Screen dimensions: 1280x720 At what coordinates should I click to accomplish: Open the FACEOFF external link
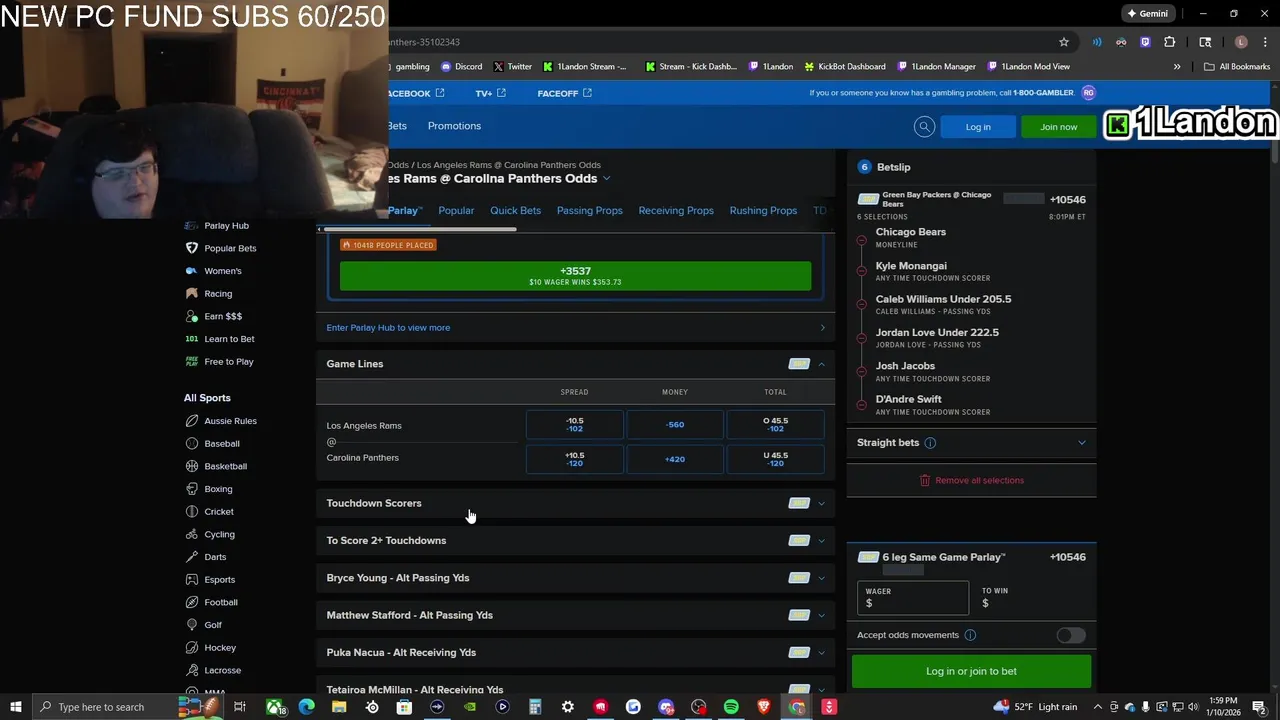pyautogui.click(x=564, y=93)
